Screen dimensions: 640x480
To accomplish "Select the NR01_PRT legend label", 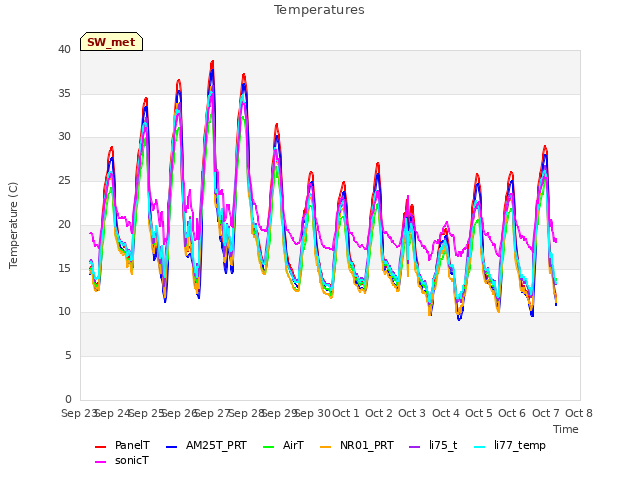I will tap(367, 445).
